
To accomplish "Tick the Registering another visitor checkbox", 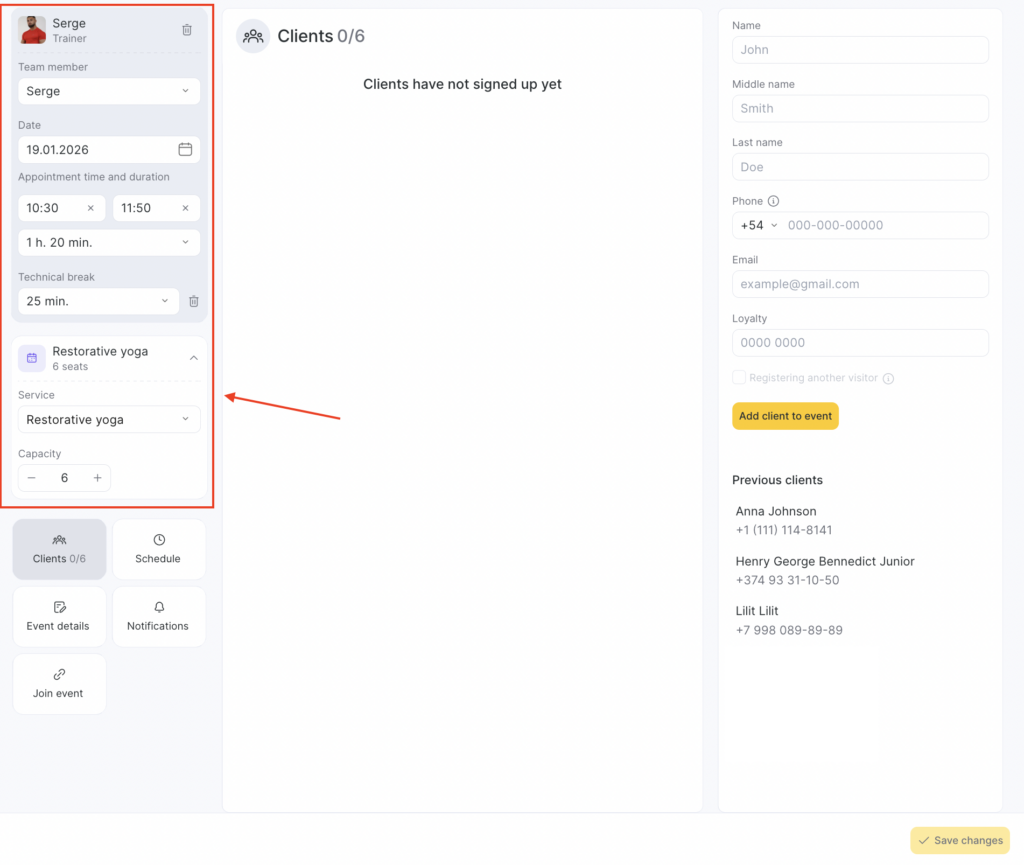I will [739, 378].
